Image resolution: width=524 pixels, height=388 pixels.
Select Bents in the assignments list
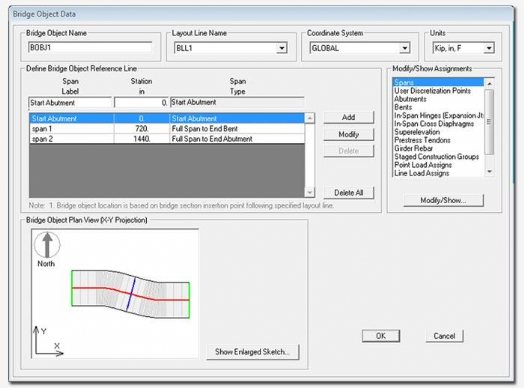pyautogui.click(x=403, y=107)
